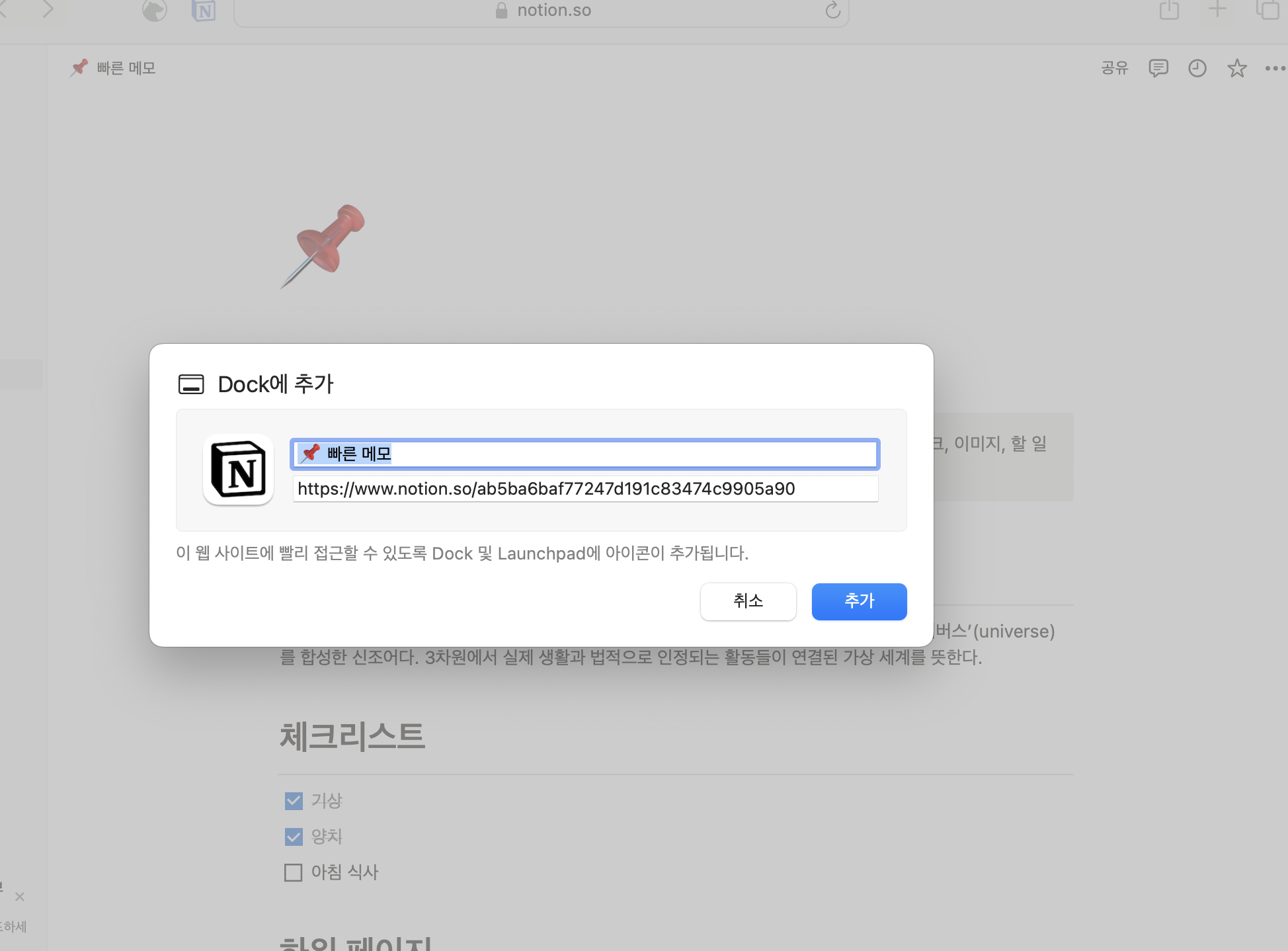Open the three-dots more menu
The height and width of the screenshot is (951, 1288).
1275,68
